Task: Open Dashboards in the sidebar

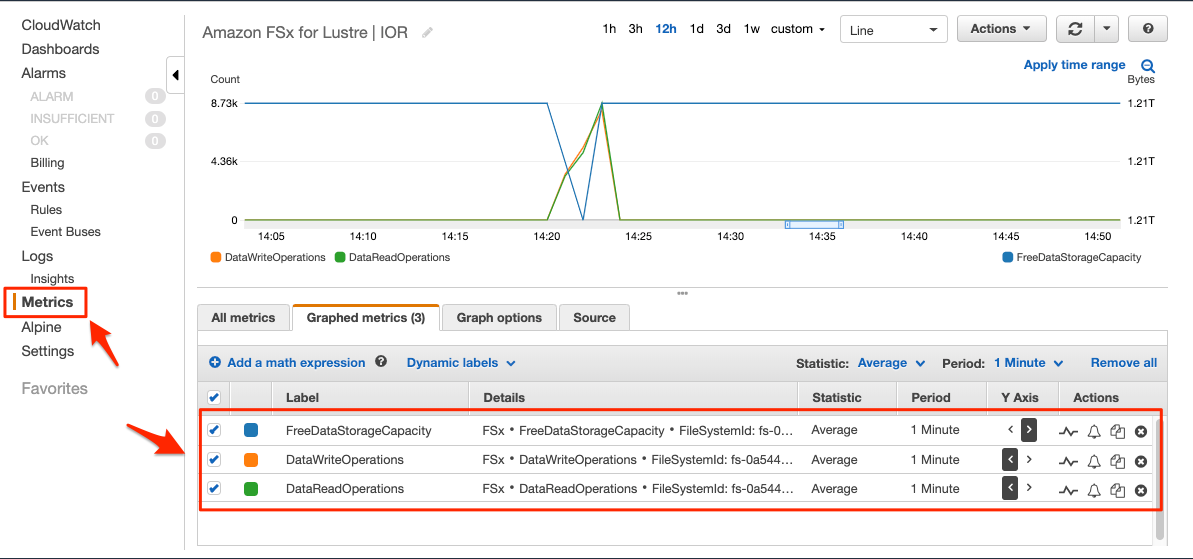Action: click(x=60, y=49)
